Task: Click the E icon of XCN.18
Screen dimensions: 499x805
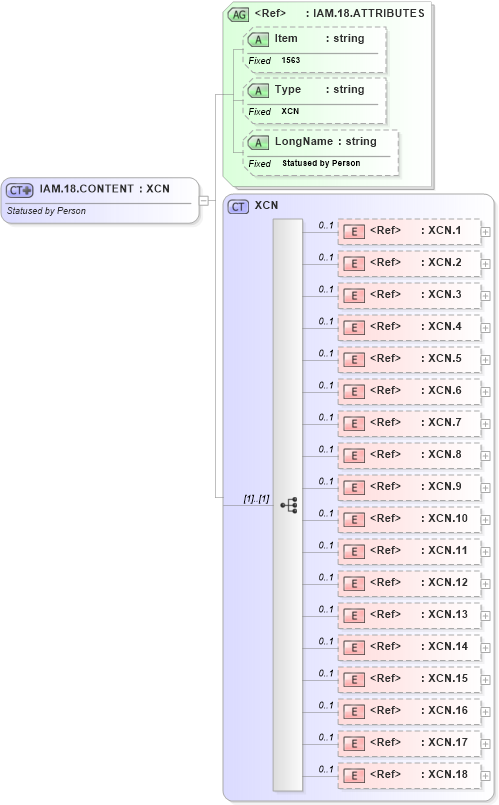Action: coord(354,776)
